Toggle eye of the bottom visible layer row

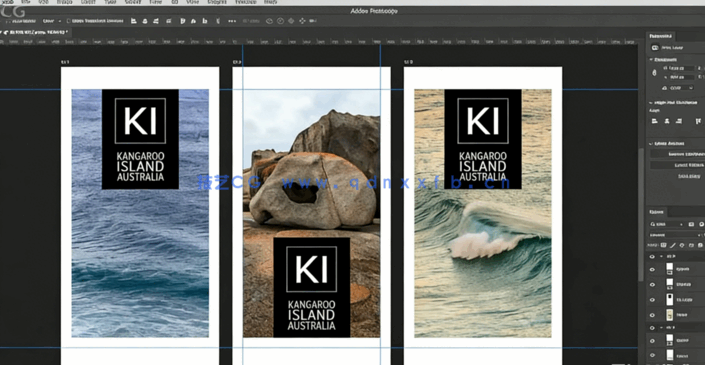652,355
